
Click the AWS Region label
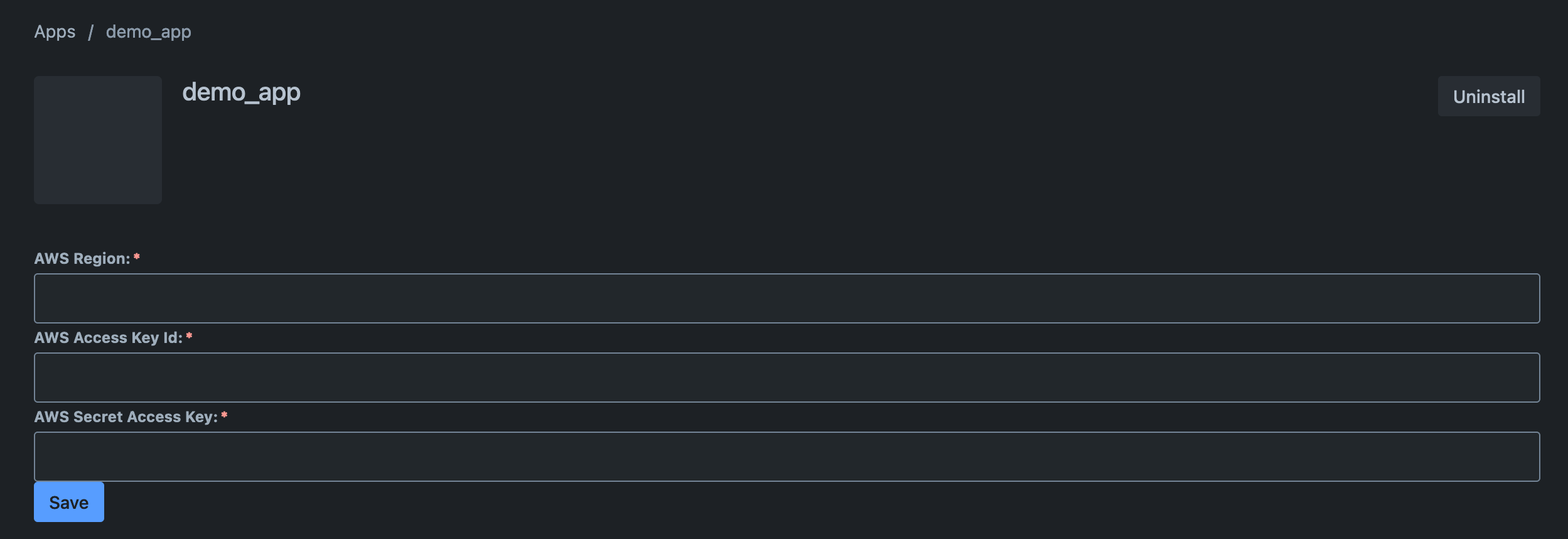82,259
